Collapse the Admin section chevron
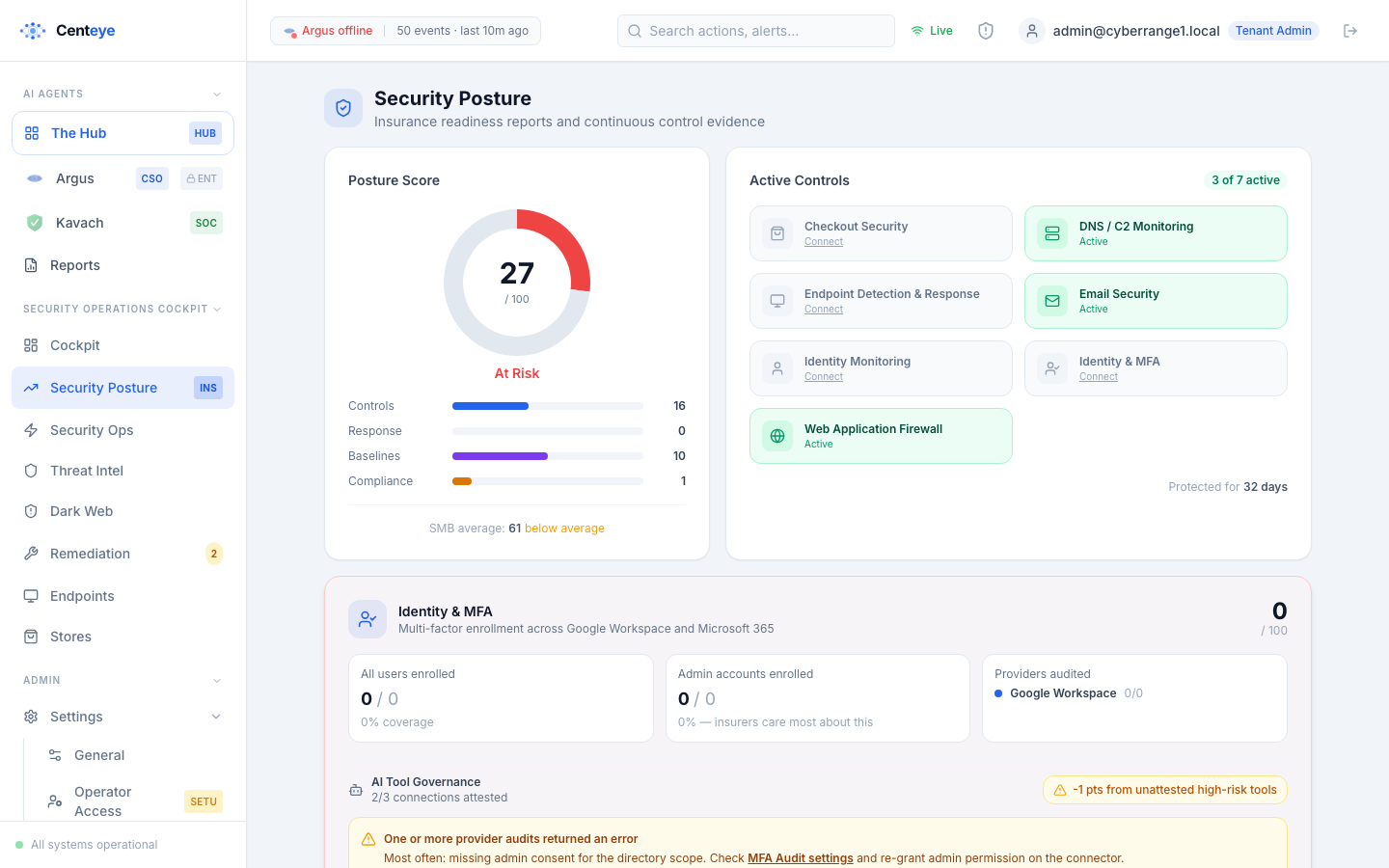 [x=217, y=681]
